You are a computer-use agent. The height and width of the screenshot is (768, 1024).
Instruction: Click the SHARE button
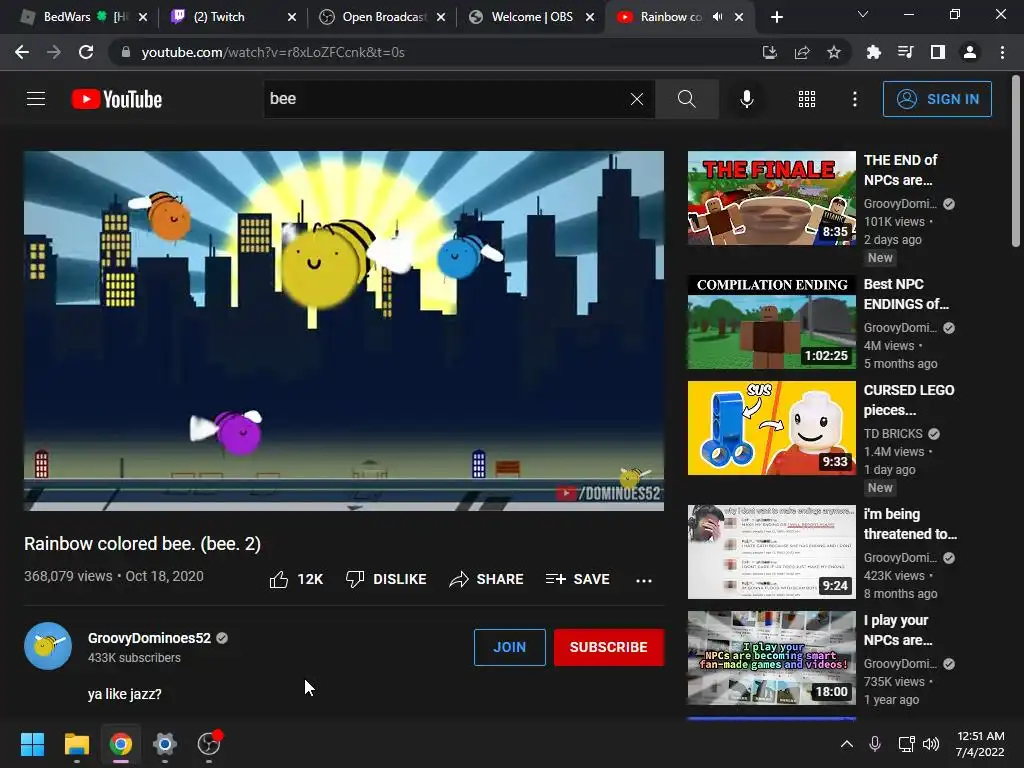(x=487, y=579)
